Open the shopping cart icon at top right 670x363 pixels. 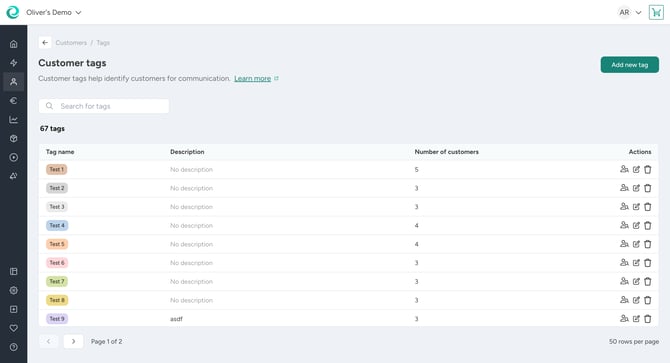pyautogui.click(x=656, y=12)
